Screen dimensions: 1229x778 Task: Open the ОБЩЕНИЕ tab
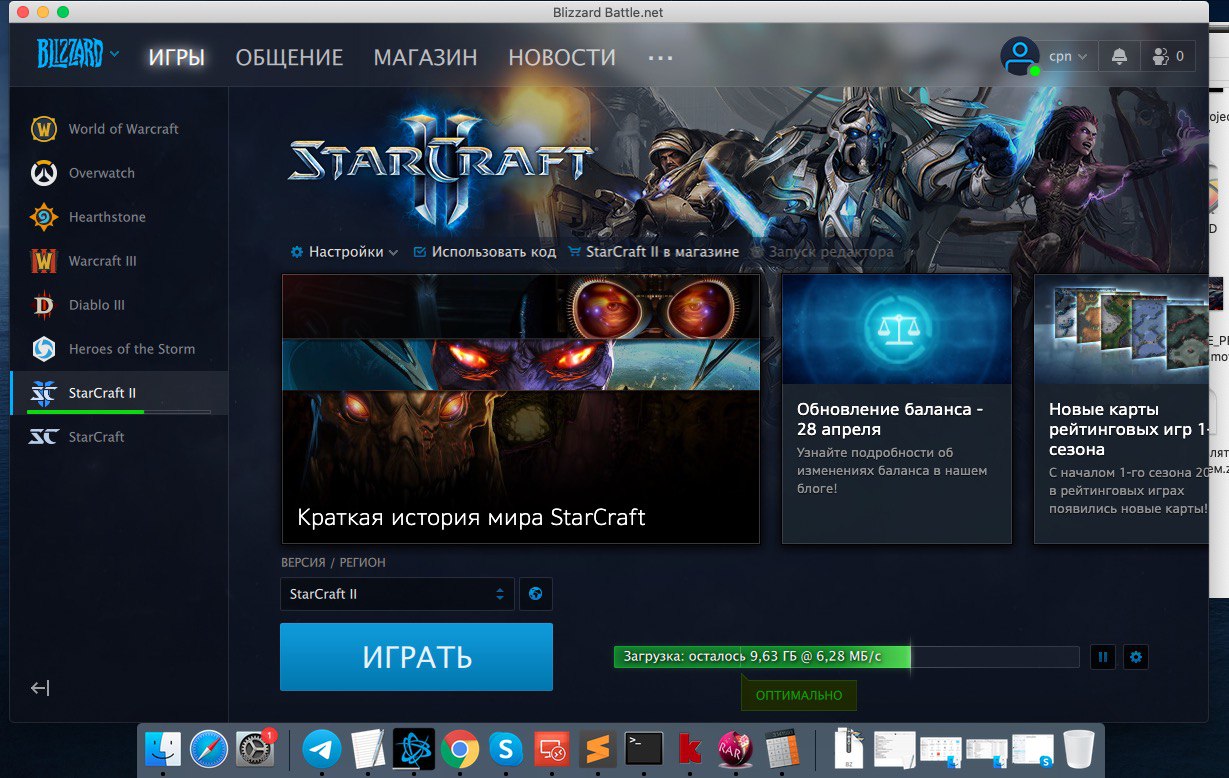click(289, 57)
